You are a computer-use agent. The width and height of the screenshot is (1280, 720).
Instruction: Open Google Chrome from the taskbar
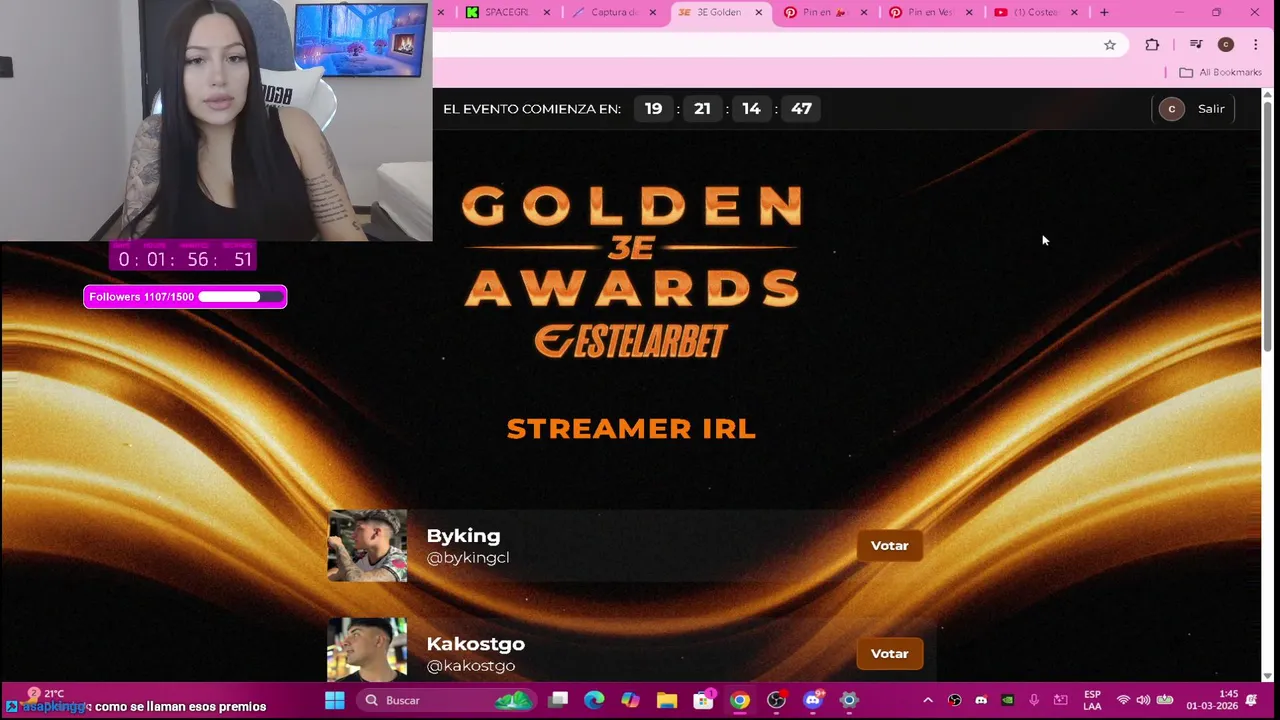[740, 700]
